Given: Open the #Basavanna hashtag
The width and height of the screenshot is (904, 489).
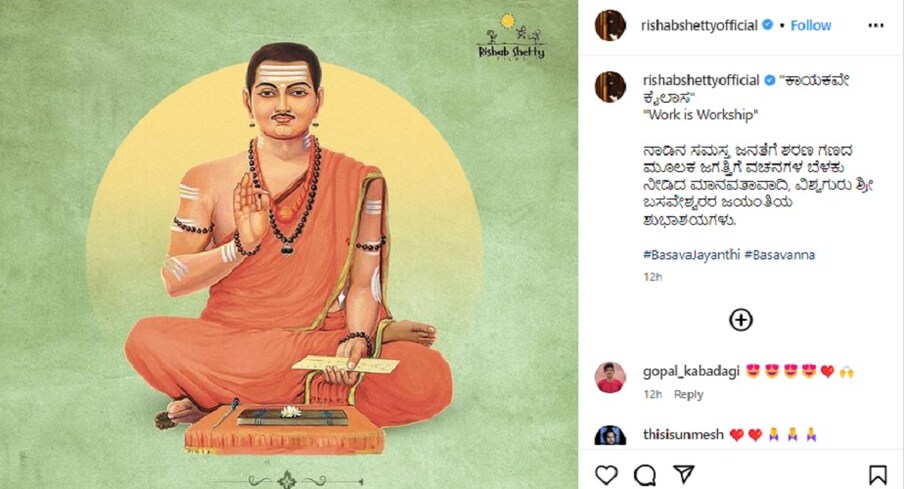Looking at the screenshot, I should (x=779, y=254).
